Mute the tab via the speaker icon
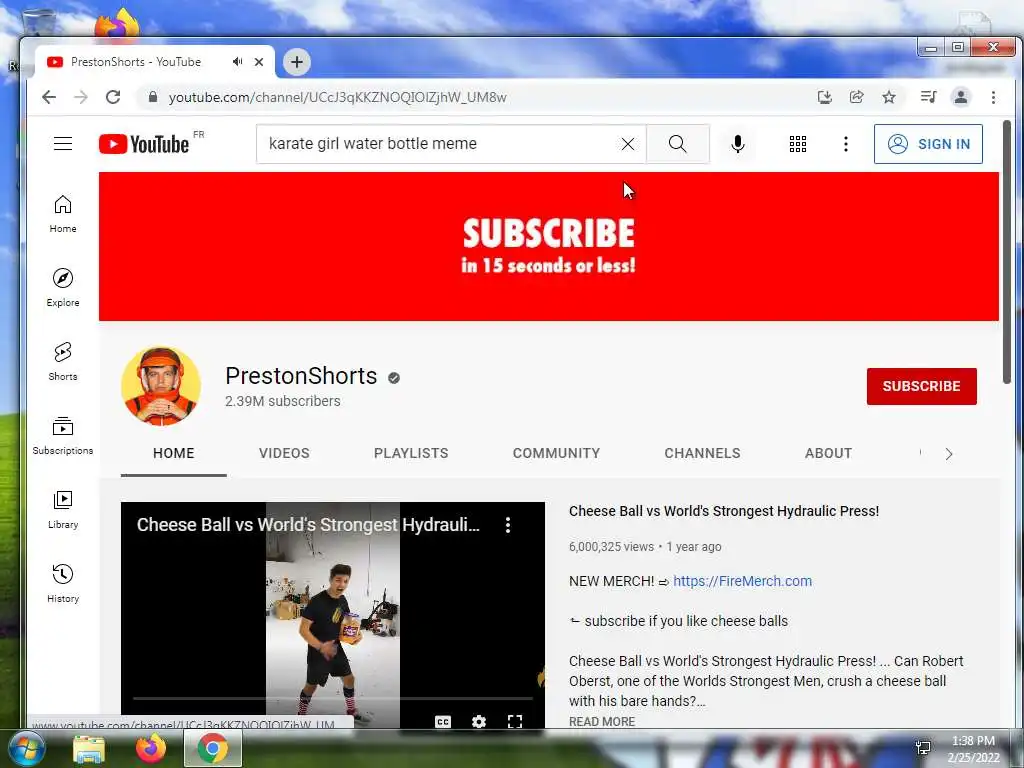 pos(237,61)
